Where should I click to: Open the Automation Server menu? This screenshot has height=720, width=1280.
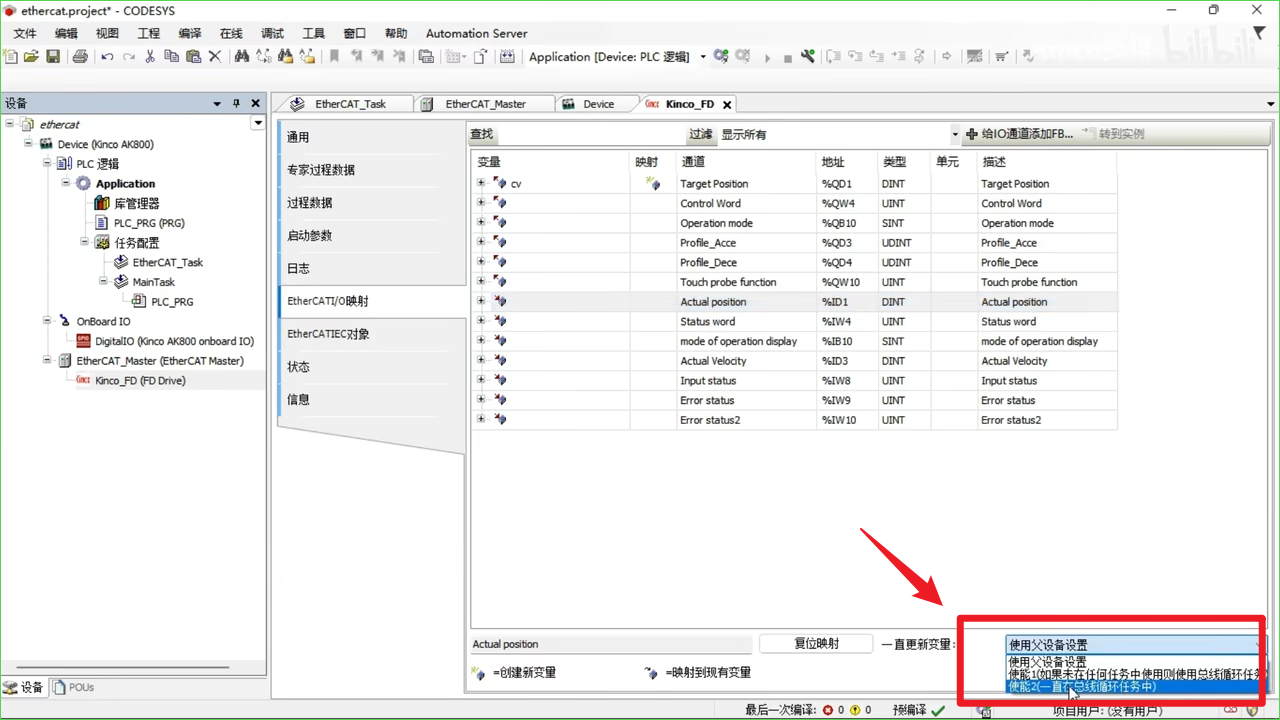pyautogui.click(x=476, y=33)
